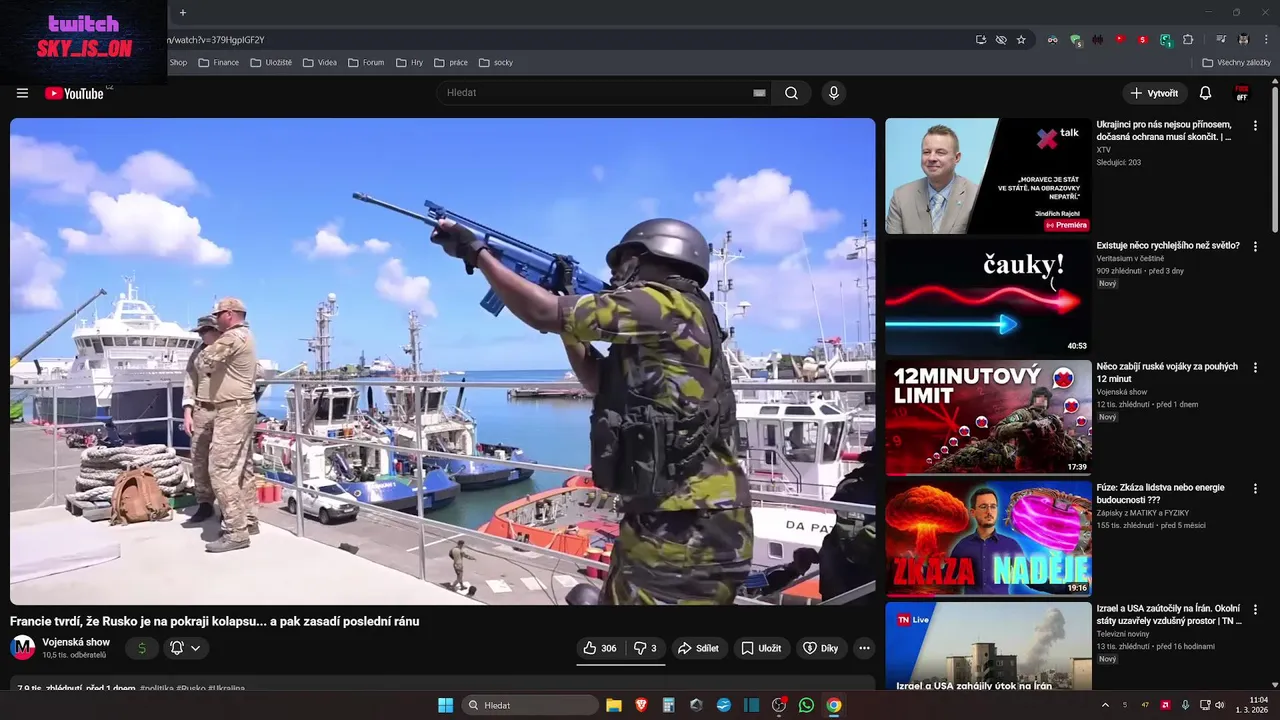Click the Sdílet share button
Screen dimensions: 1280x720
pos(698,648)
